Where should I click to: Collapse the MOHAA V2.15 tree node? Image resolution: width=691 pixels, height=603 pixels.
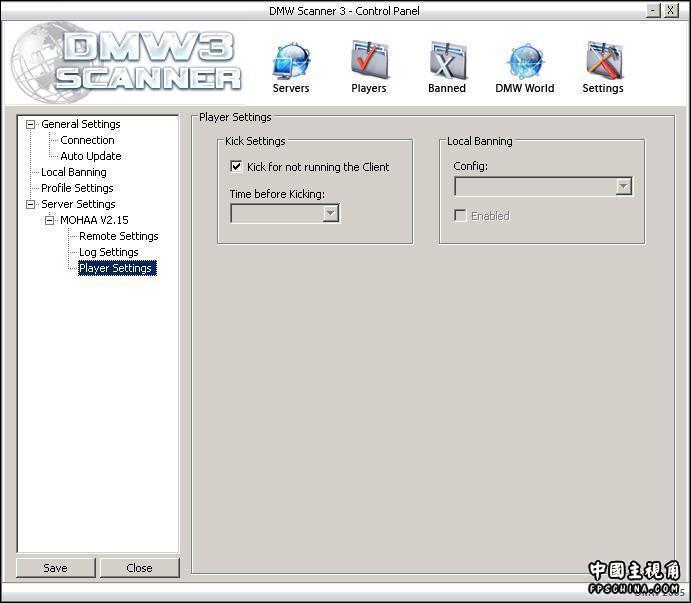point(49,220)
